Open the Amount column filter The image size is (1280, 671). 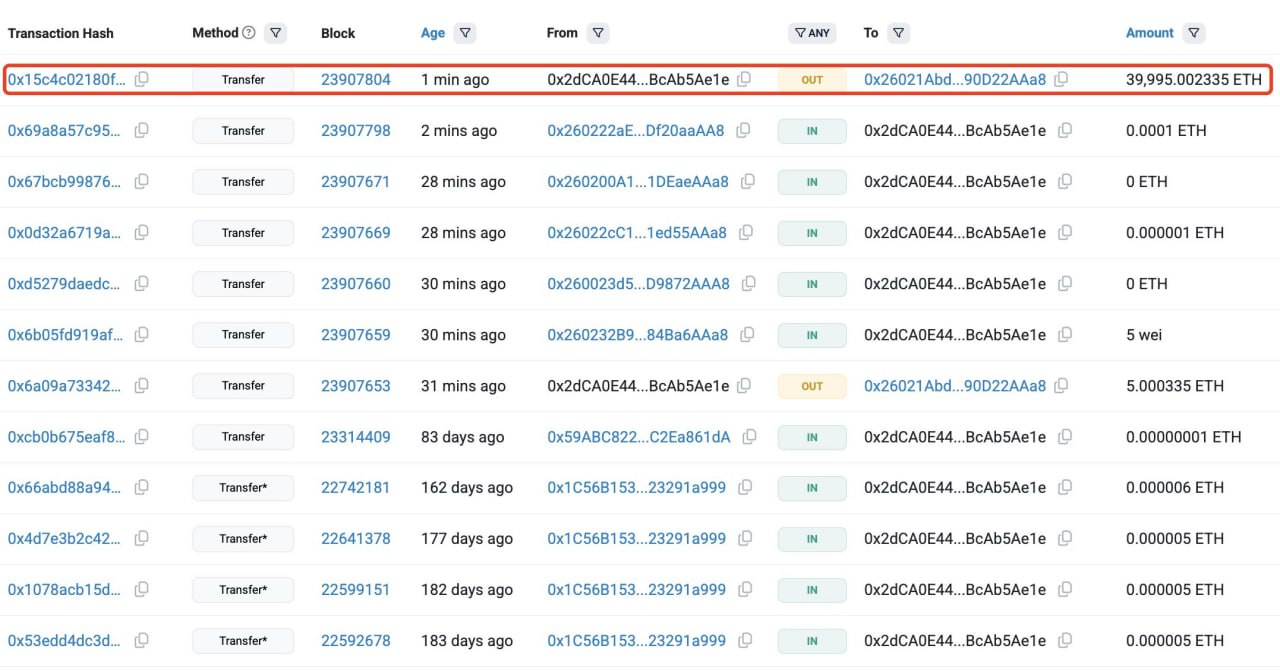[x=1193, y=33]
